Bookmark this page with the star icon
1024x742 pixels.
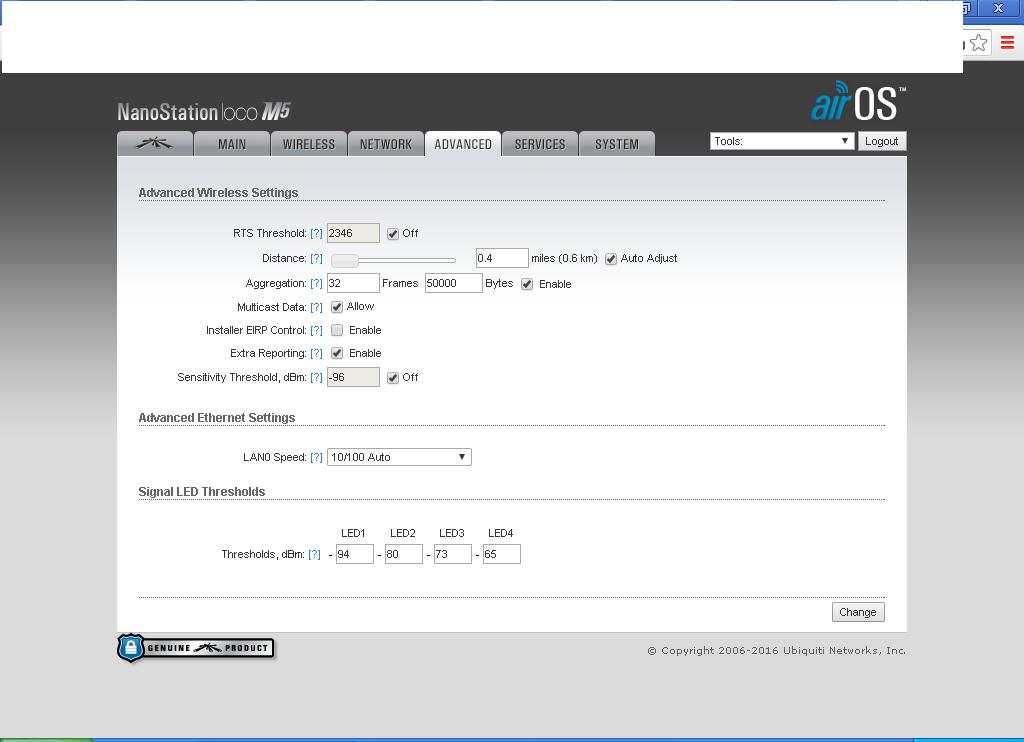pos(978,43)
